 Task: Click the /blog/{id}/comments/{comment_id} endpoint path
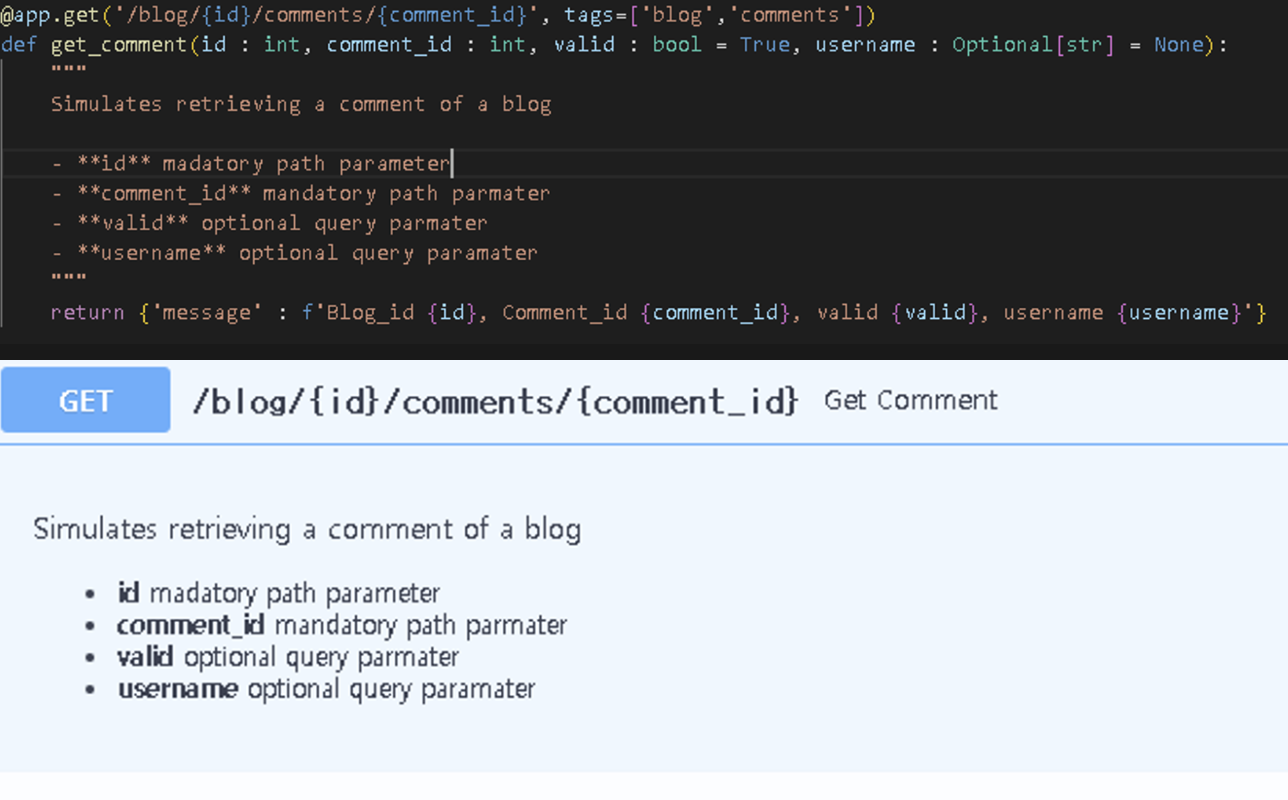coord(495,401)
